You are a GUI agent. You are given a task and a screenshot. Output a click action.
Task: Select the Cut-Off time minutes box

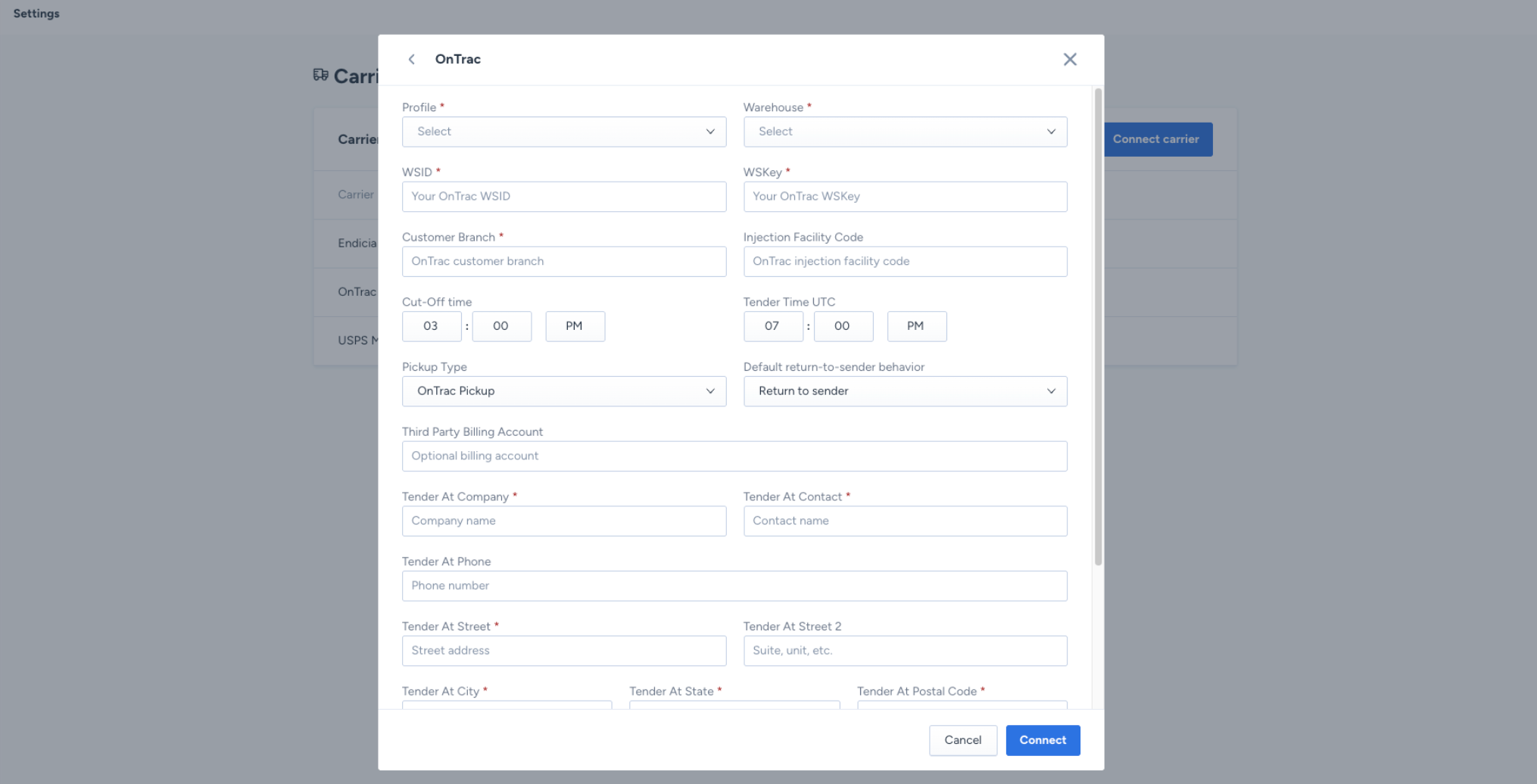pyautogui.click(x=501, y=326)
